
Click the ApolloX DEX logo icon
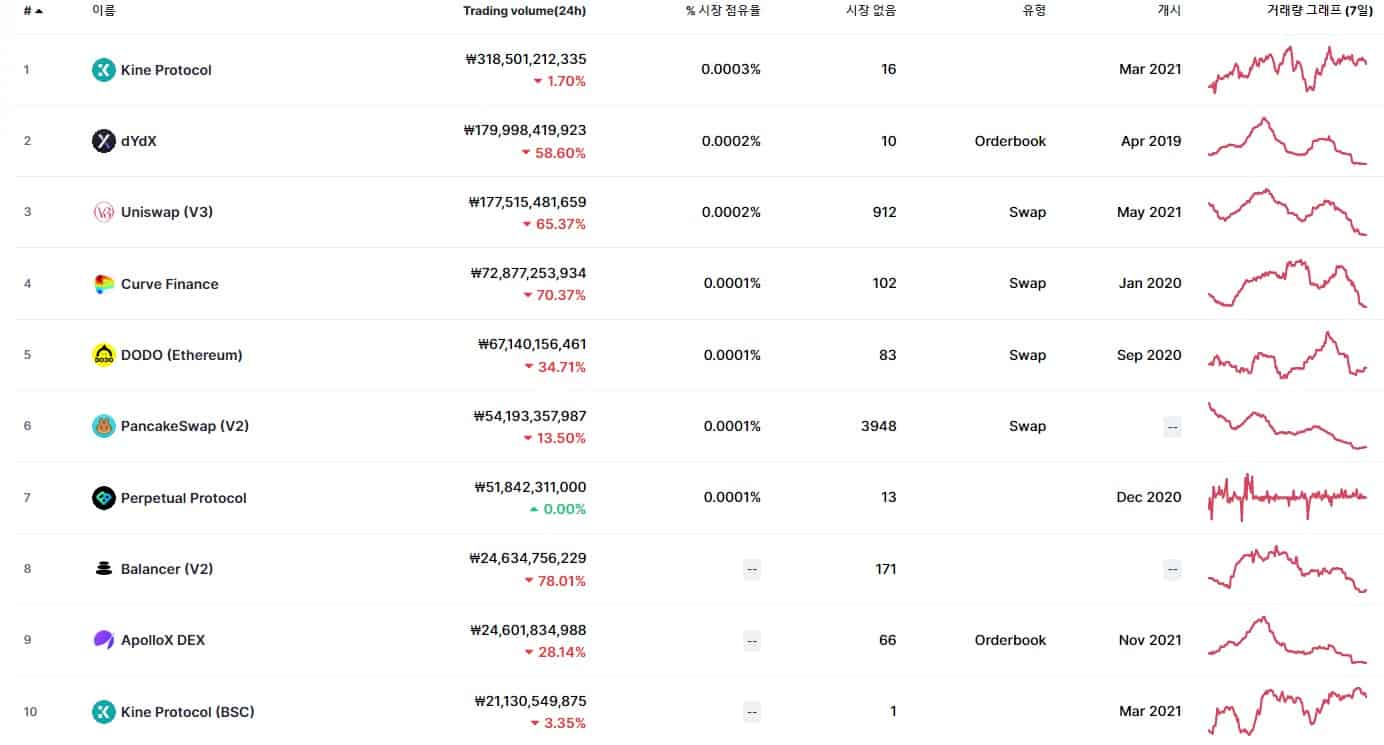pyautogui.click(x=103, y=640)
